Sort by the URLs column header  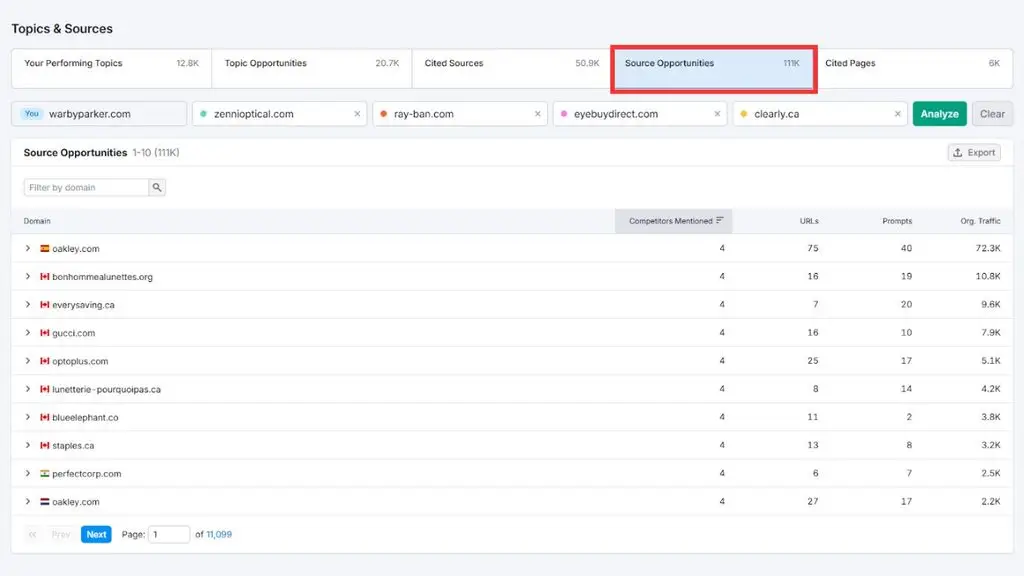click(808, 221)
